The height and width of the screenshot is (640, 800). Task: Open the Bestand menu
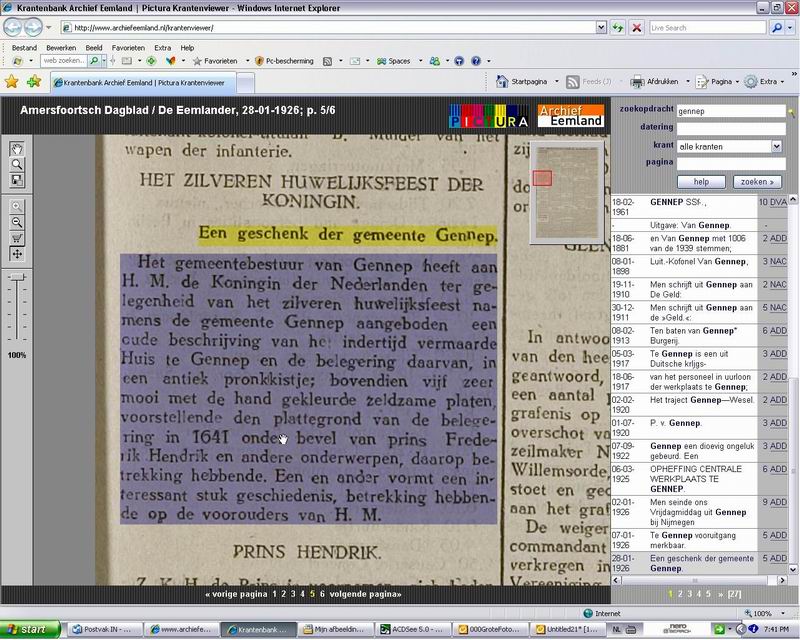tap(24, 47)
